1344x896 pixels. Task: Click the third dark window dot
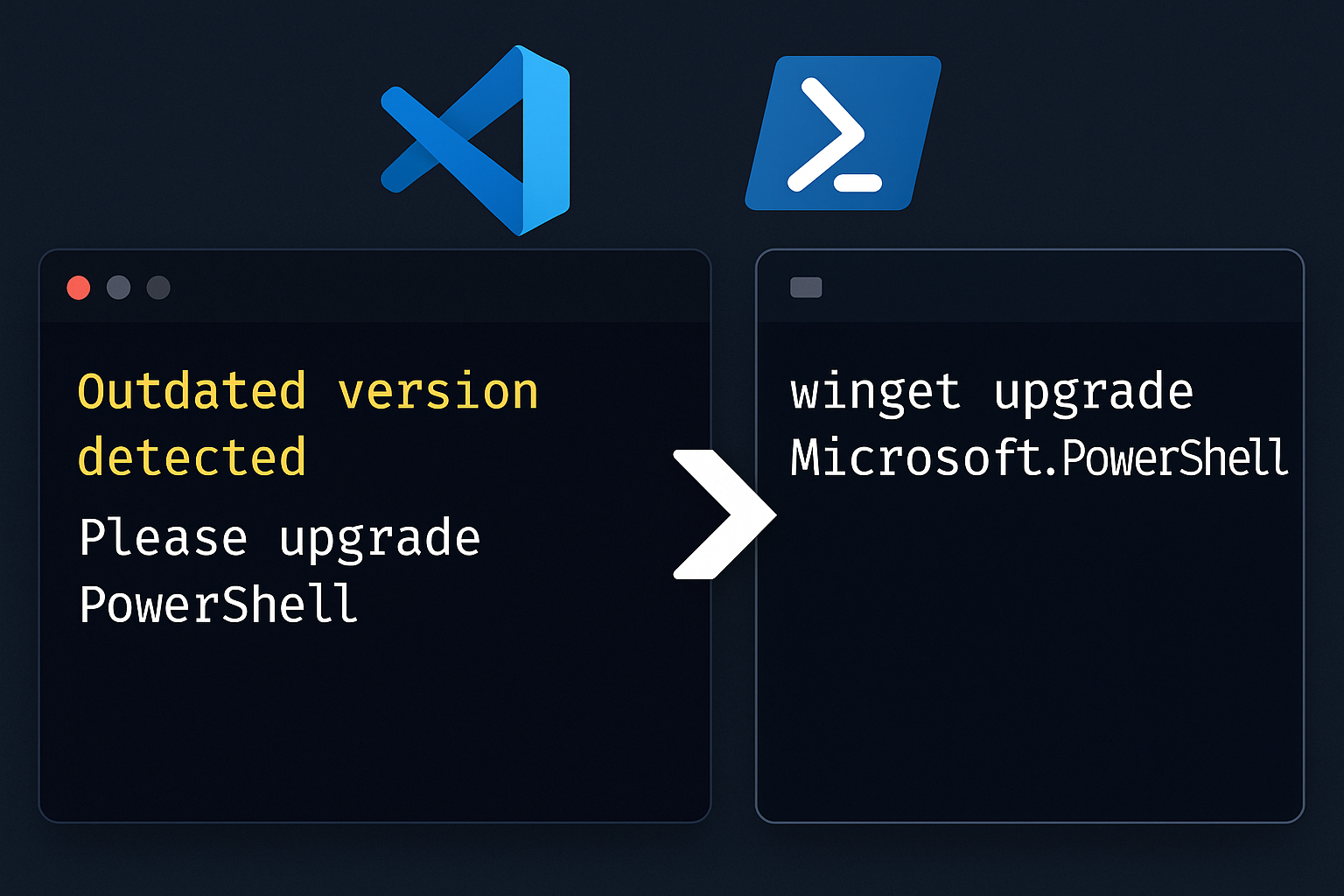tap(158, 288)
